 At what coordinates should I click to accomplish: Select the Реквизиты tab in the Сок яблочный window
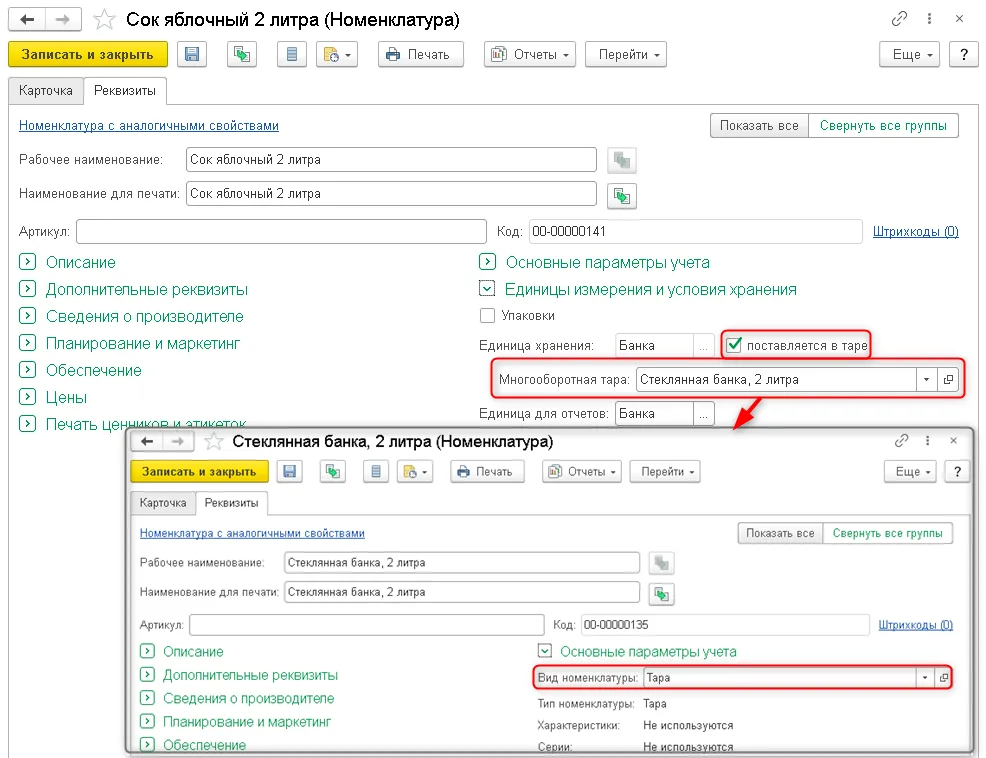tap(125, 91)
